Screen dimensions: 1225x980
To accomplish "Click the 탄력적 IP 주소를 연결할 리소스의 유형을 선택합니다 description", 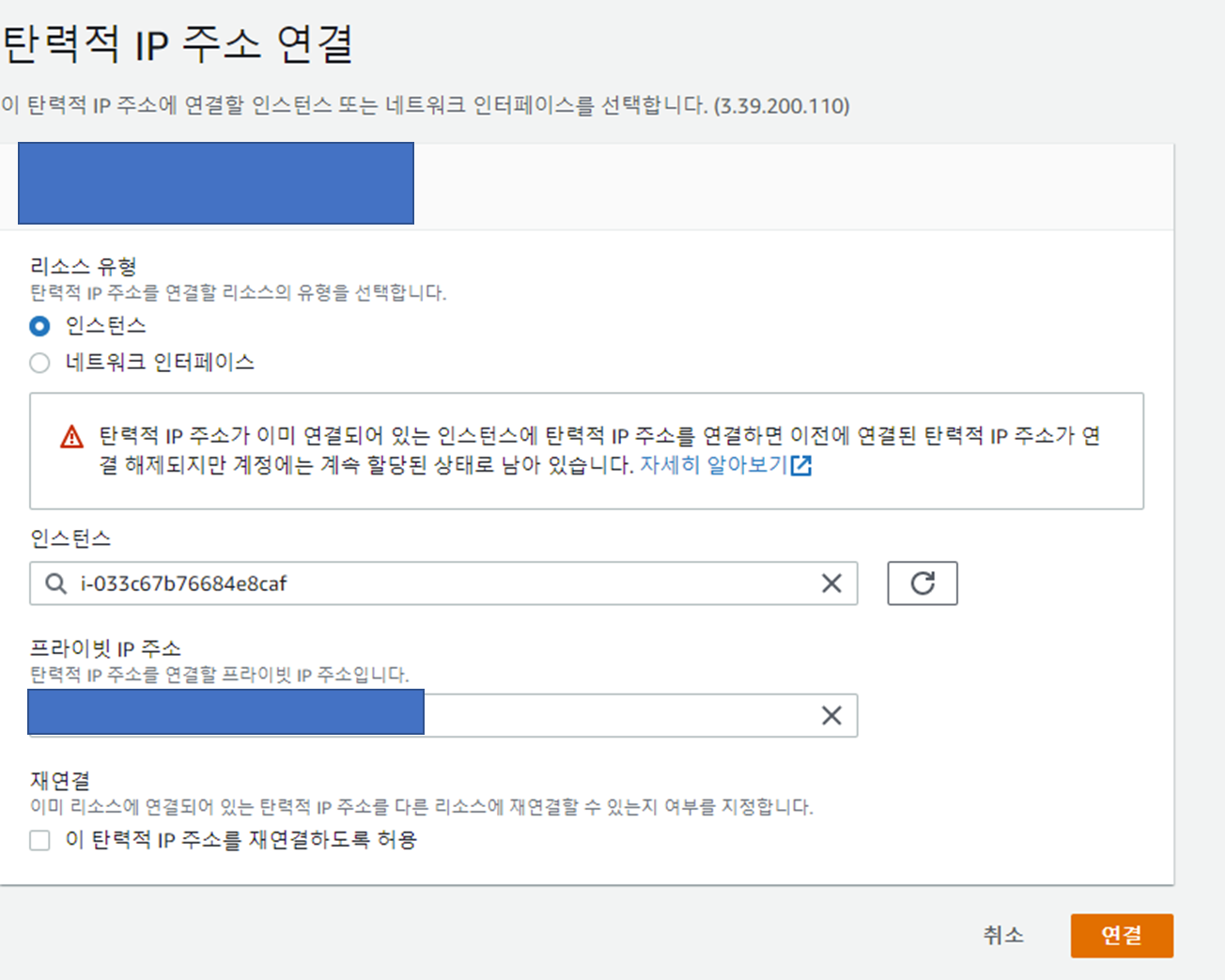I will click(238, 293).
